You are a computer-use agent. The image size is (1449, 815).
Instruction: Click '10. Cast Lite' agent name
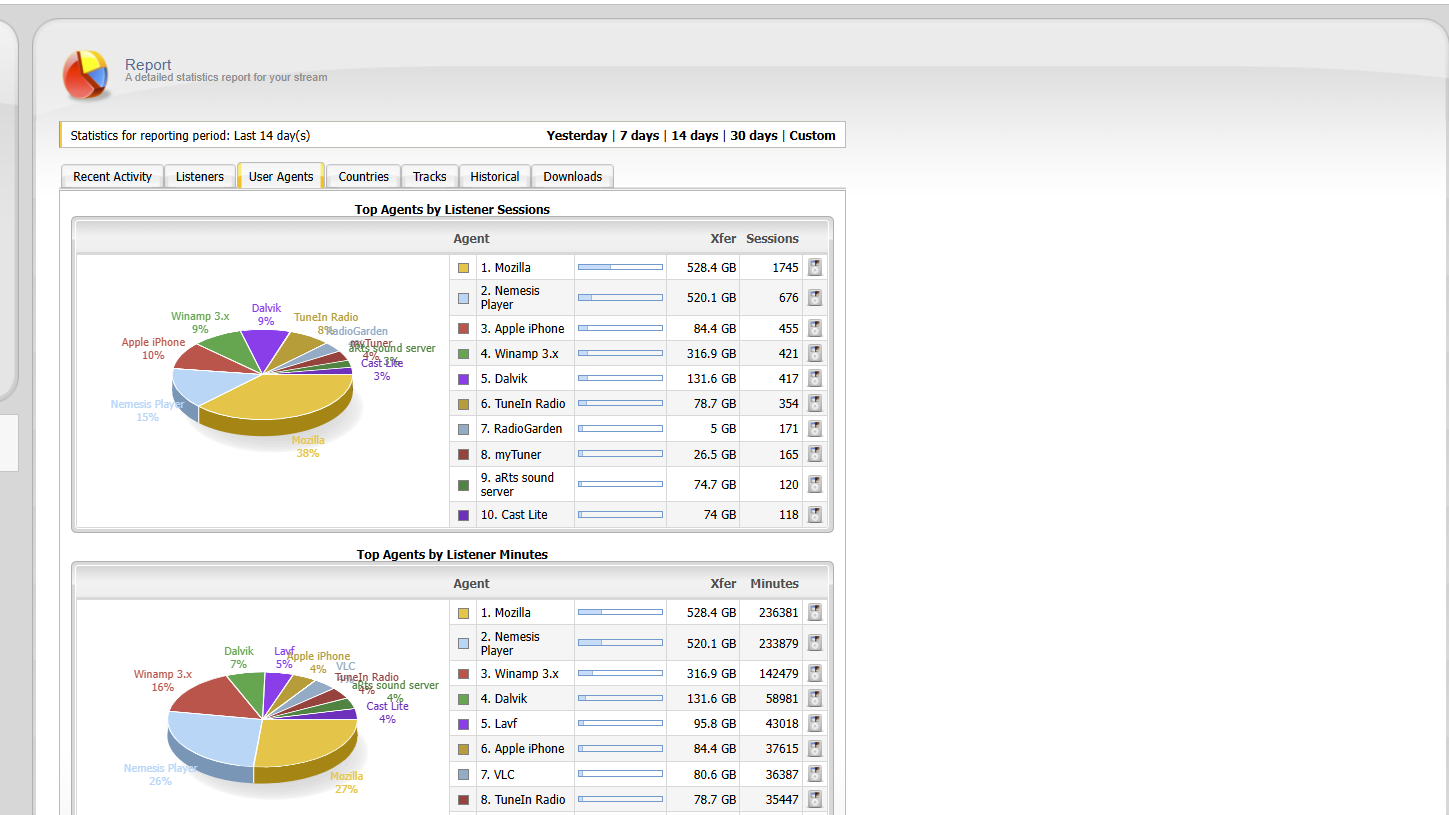pyautogui.click(x=514, y=515)
